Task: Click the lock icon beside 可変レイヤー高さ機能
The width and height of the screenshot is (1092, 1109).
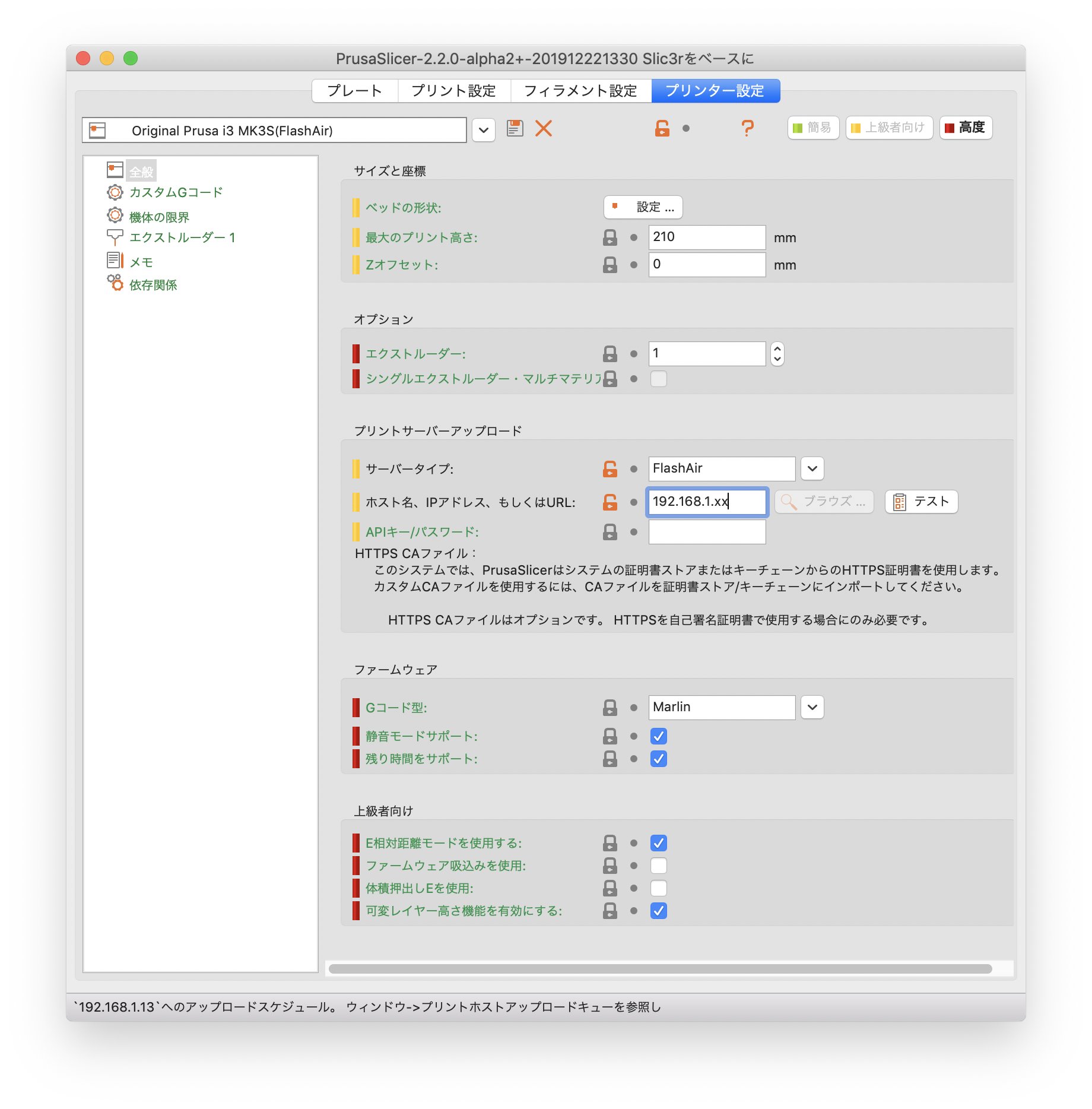Action: coord(610,911)
